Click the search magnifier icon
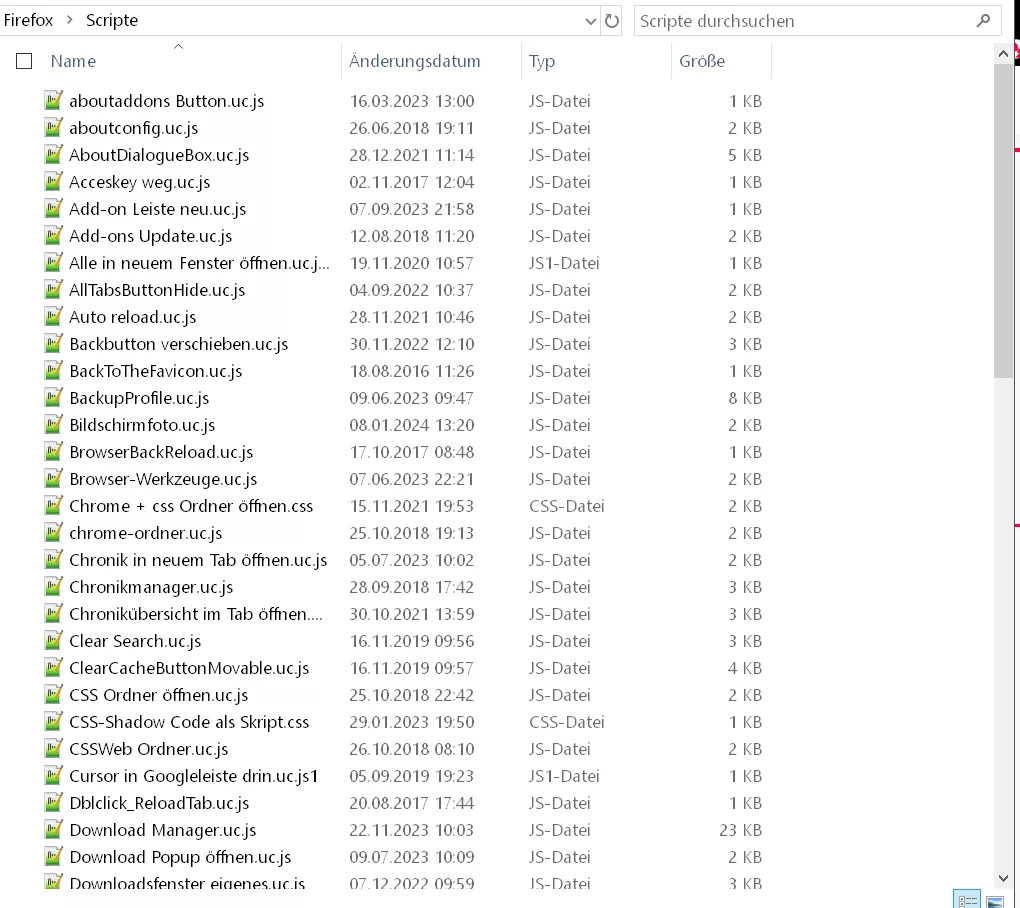The image size is (1020, 908). coord(984,21)
